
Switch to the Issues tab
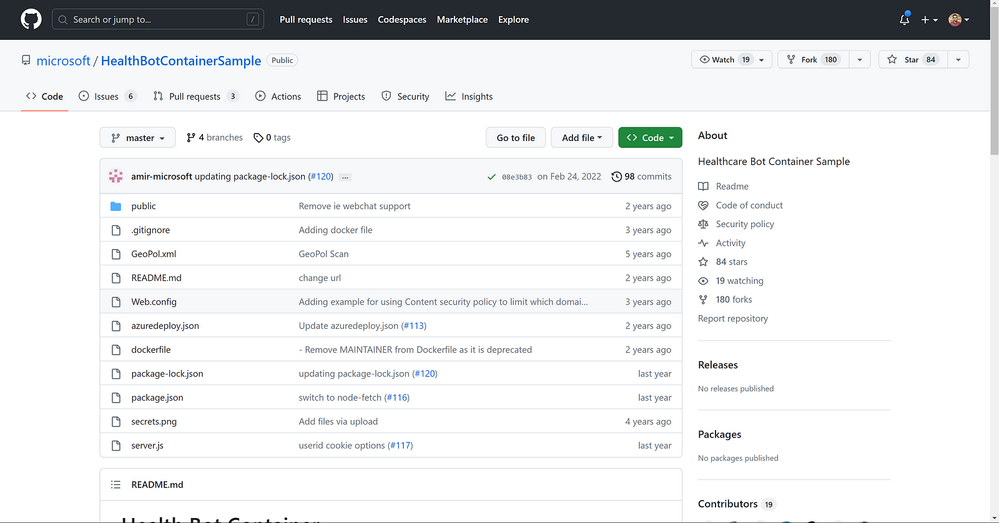(x=107, y=96)
